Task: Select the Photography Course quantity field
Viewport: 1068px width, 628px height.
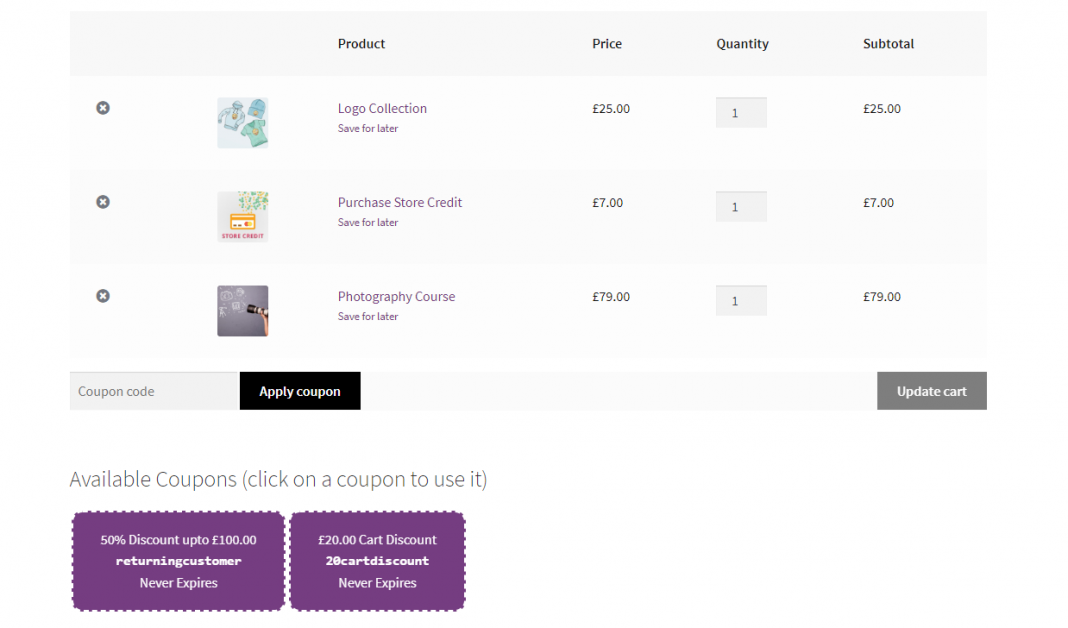Action: [x=740, y=300]
